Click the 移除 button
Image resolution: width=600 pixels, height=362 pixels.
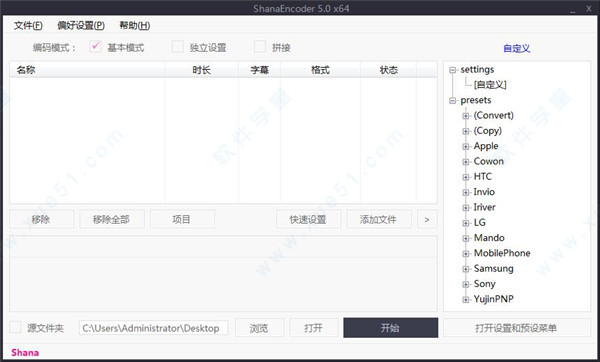(x=41, y=219)
